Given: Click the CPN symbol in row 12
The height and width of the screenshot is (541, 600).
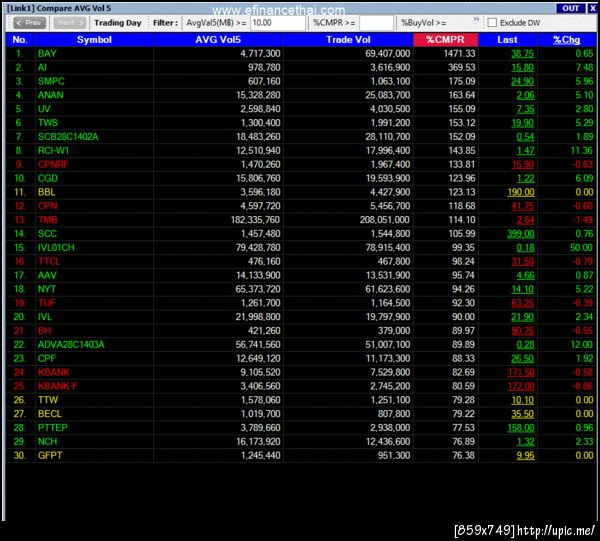Looking at the screenshot, I should 47,206.
